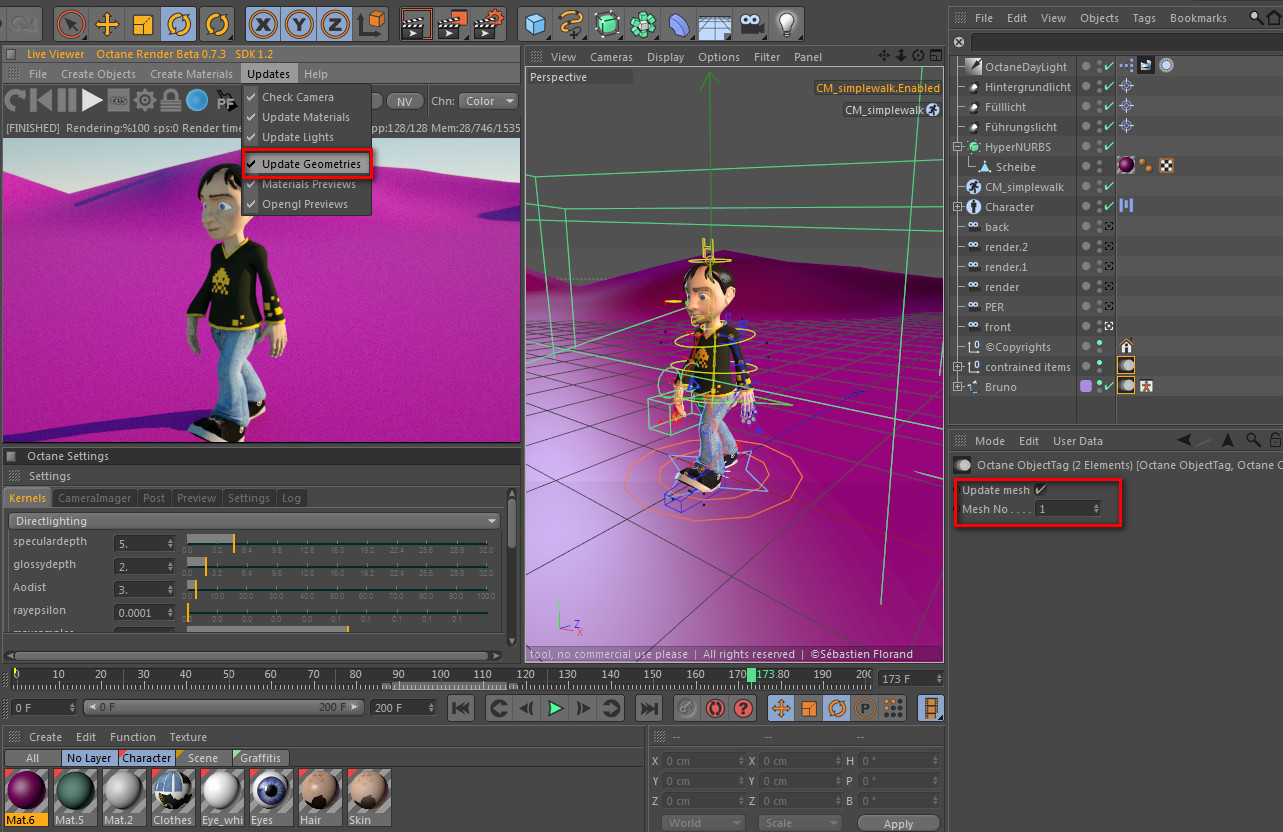Screen dimensions: 1283x832
Task: Click the NV button in Live Viewer
Action: click(404, 101)
